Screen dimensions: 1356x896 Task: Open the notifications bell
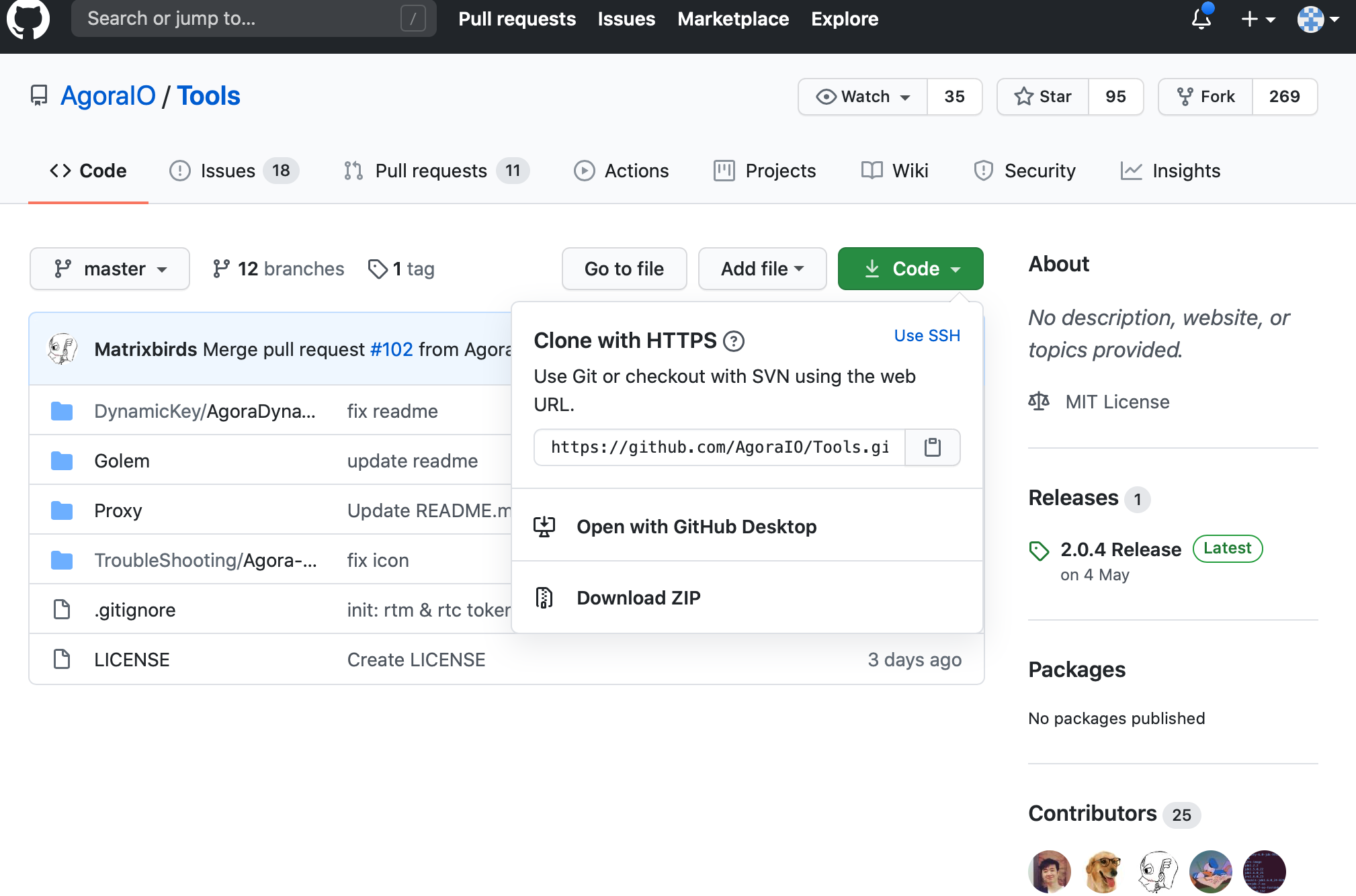tap(1201, 19)
